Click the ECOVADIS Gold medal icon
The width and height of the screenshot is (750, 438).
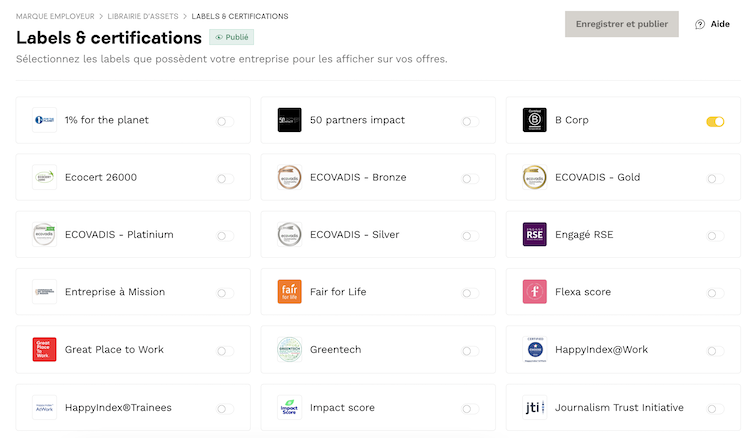(534, 177)
